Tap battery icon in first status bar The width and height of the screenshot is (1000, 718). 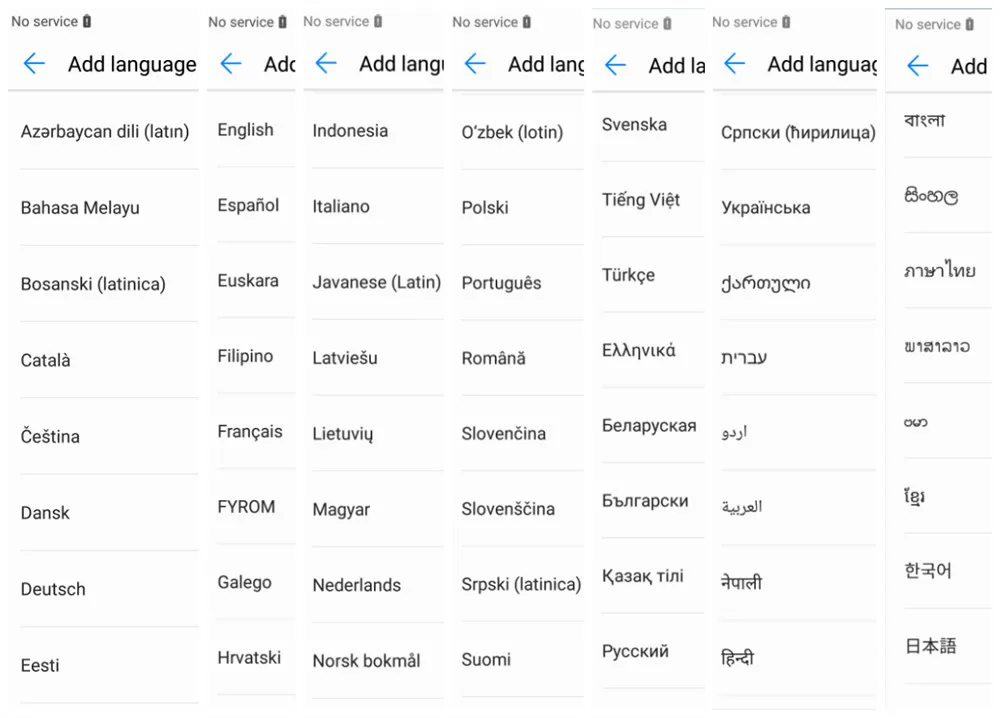[87, 21]
